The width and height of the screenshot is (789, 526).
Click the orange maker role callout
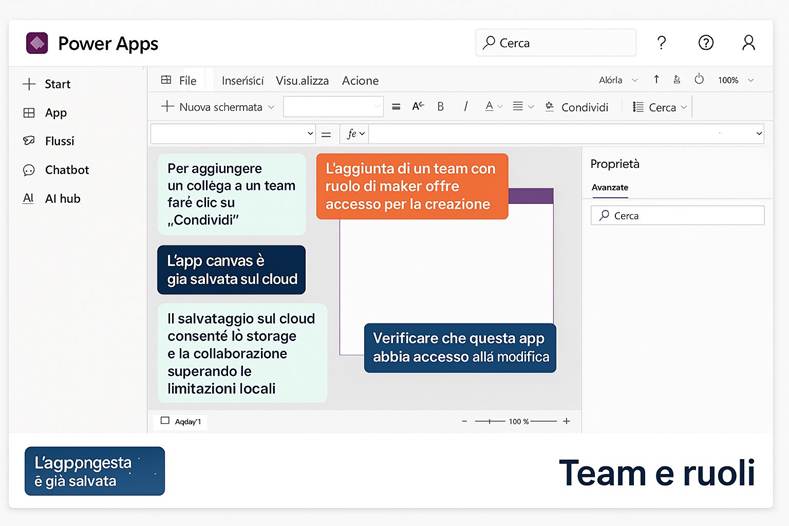pos(412,186)
